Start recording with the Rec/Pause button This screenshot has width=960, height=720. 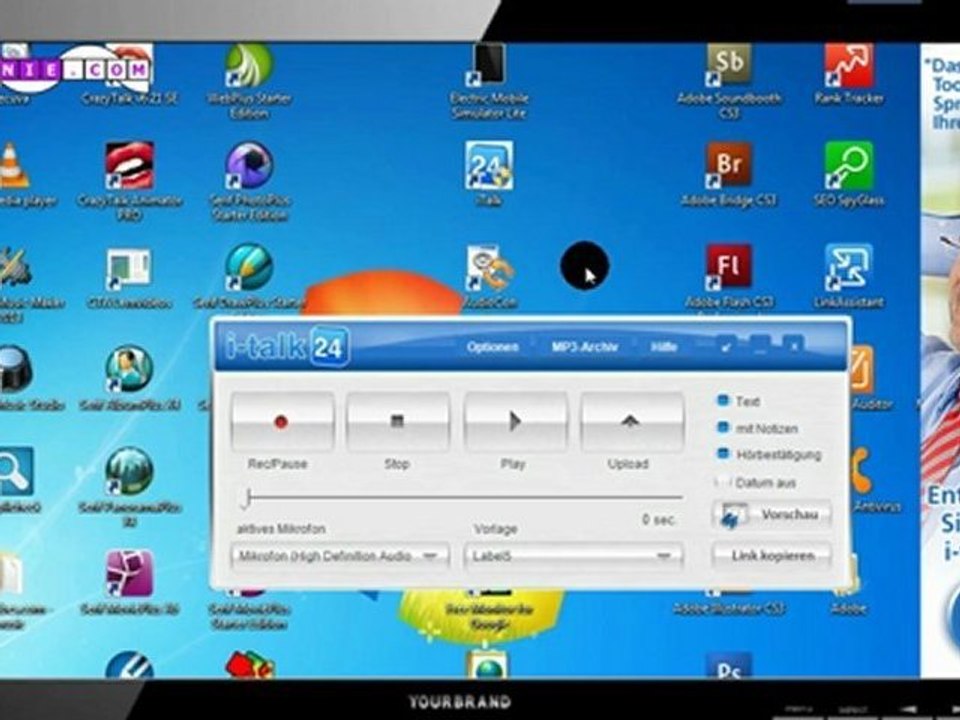[x=282, y=422]
